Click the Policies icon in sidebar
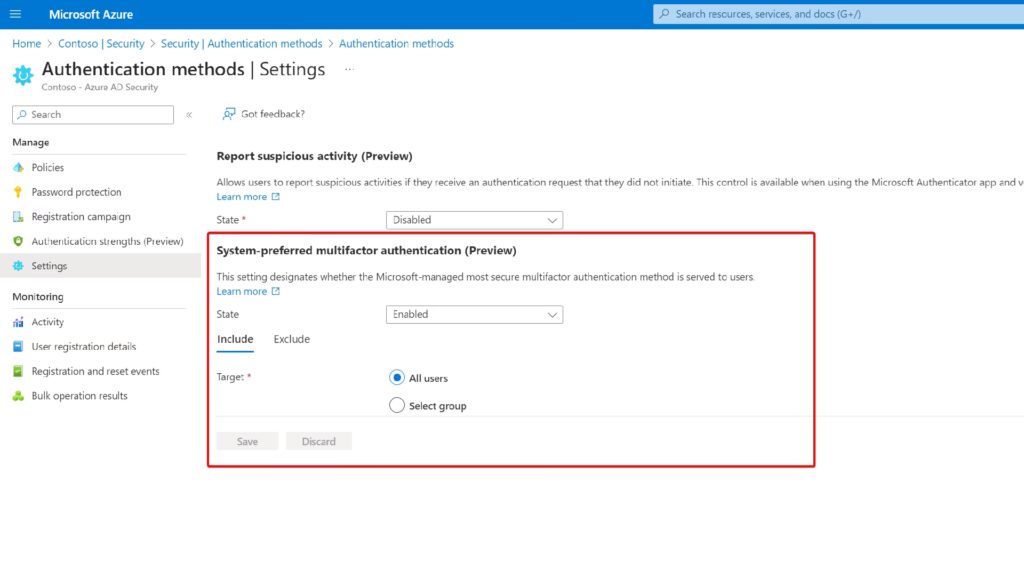 [x=18, y=168]
